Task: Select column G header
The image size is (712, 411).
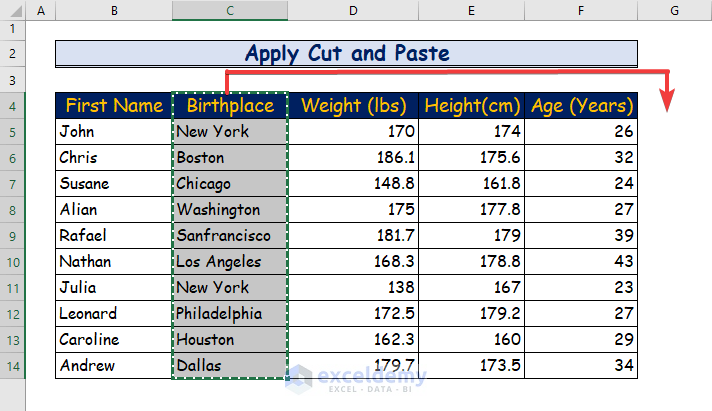Action: pyautogui.click(x=675, y=10)
